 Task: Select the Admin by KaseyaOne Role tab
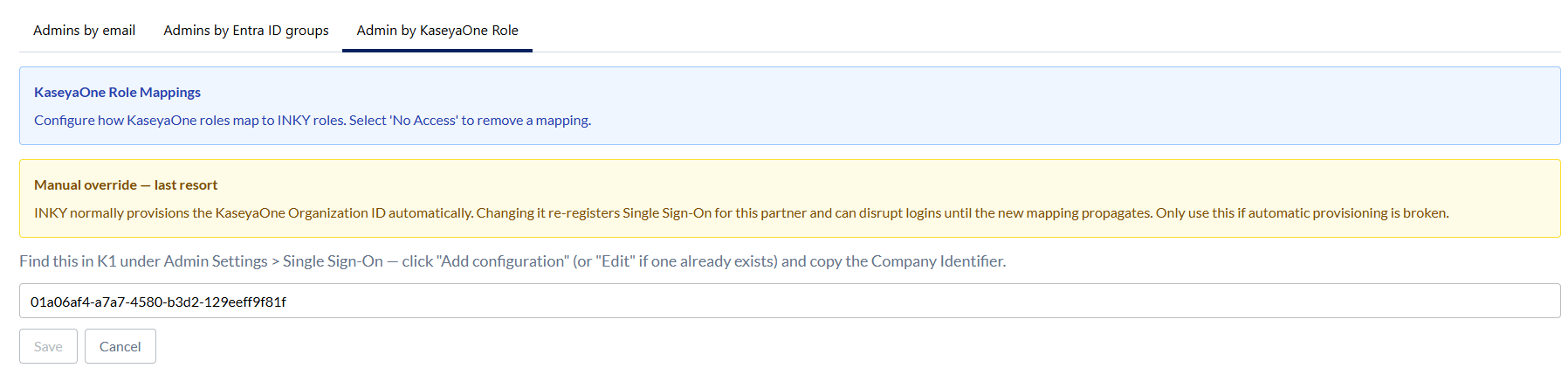pyautogui.click(x=437, y=31)
